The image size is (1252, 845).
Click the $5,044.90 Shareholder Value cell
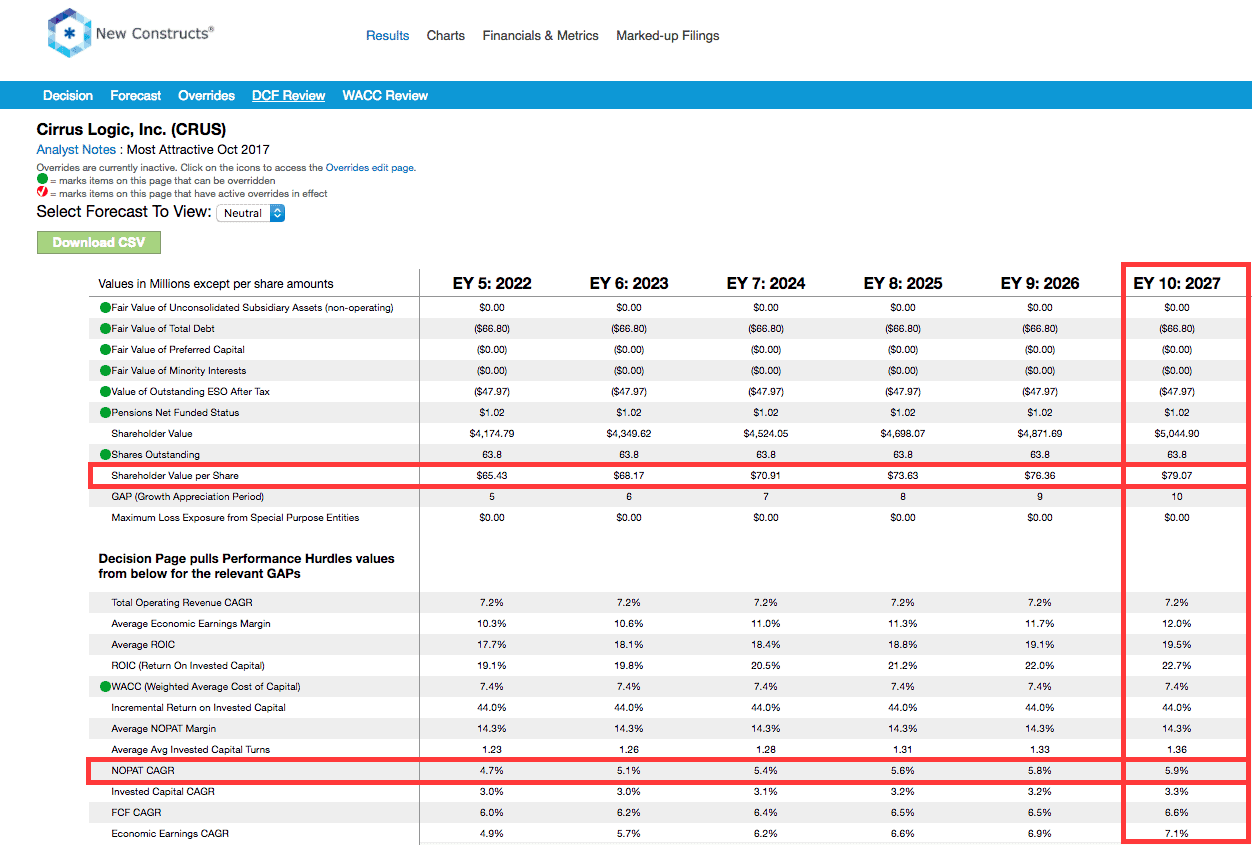tap(1176, 434)
